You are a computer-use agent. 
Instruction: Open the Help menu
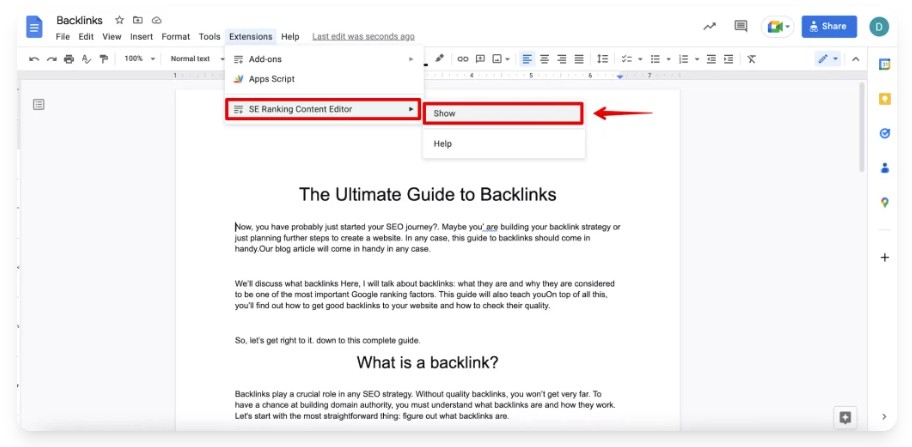[x=290, y=37]
